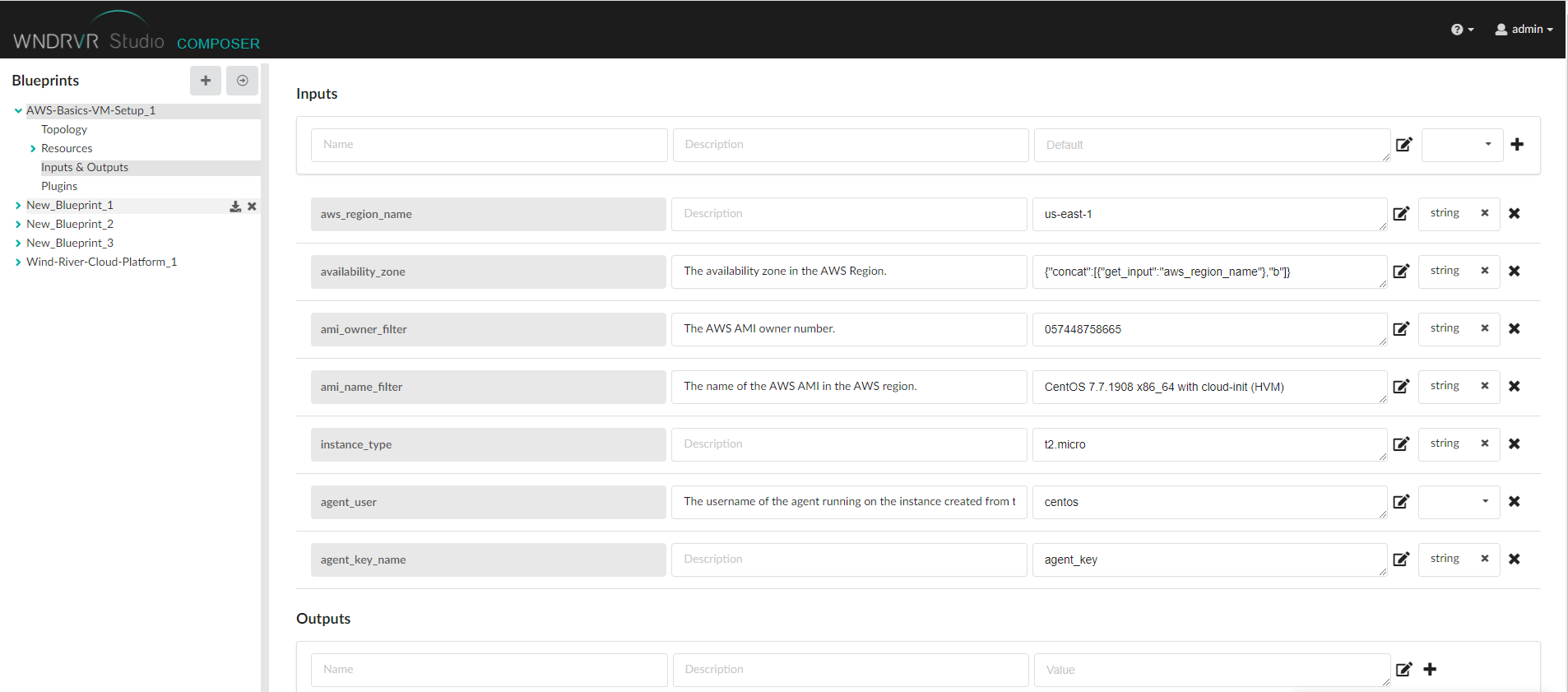
Task: Click the COMPOSER header link
Action: tap(218, 44)
